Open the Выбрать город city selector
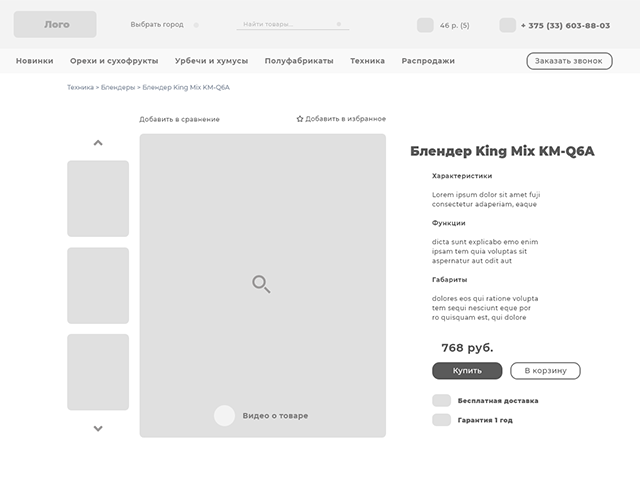 [158, 25]
